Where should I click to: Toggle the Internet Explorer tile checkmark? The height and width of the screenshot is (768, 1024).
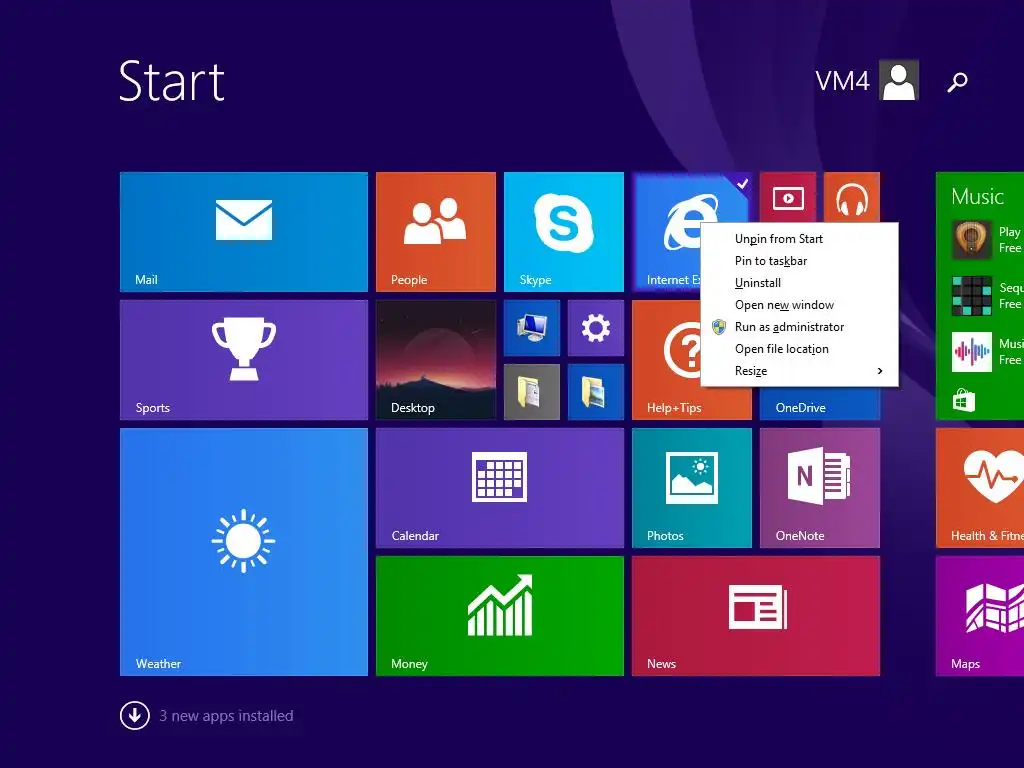(742, 184)
